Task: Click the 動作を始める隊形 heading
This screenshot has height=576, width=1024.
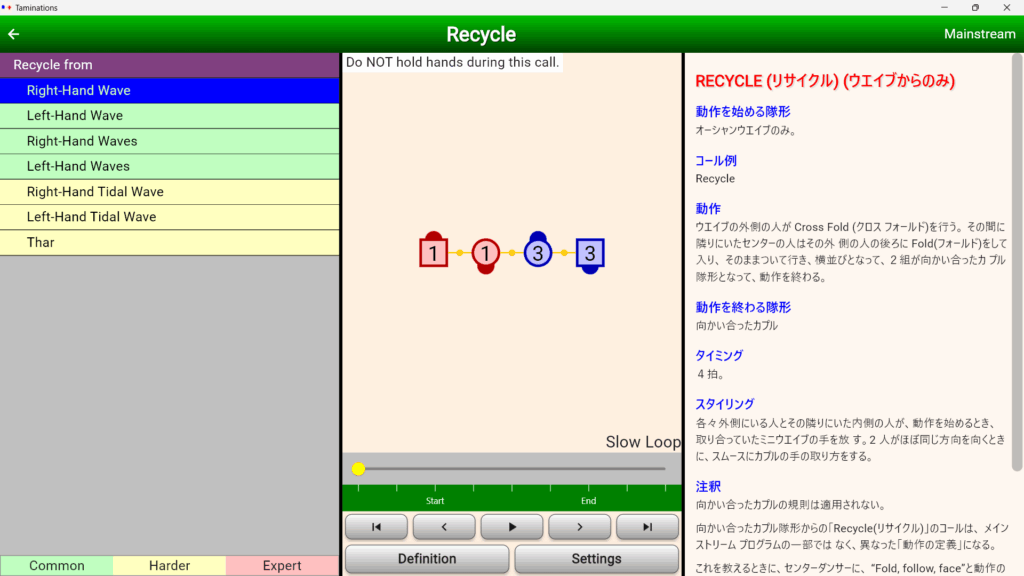Action: (743, 112)
